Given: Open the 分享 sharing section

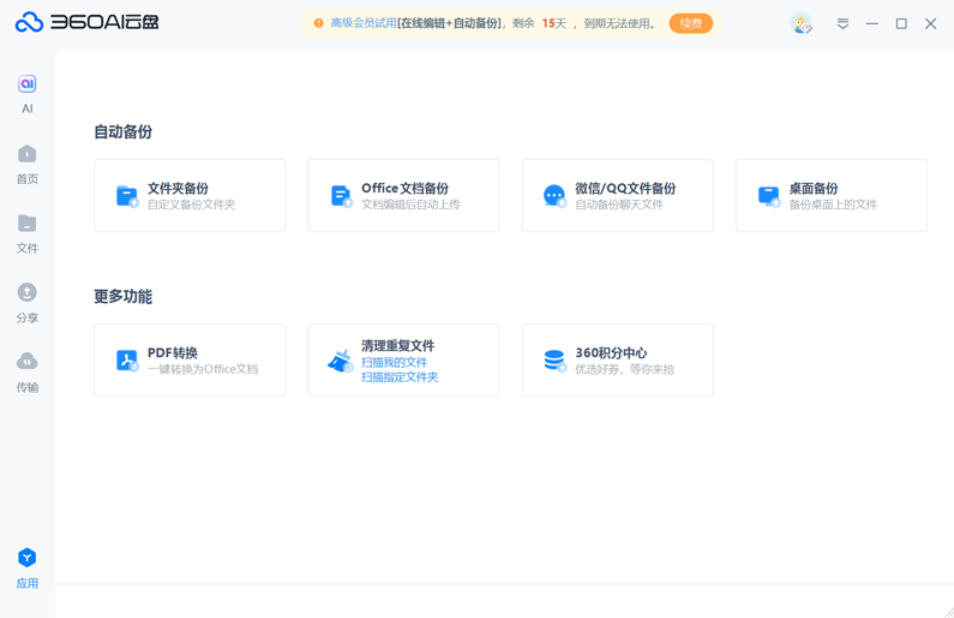Looking at the screenshot, I should [27, 300].
